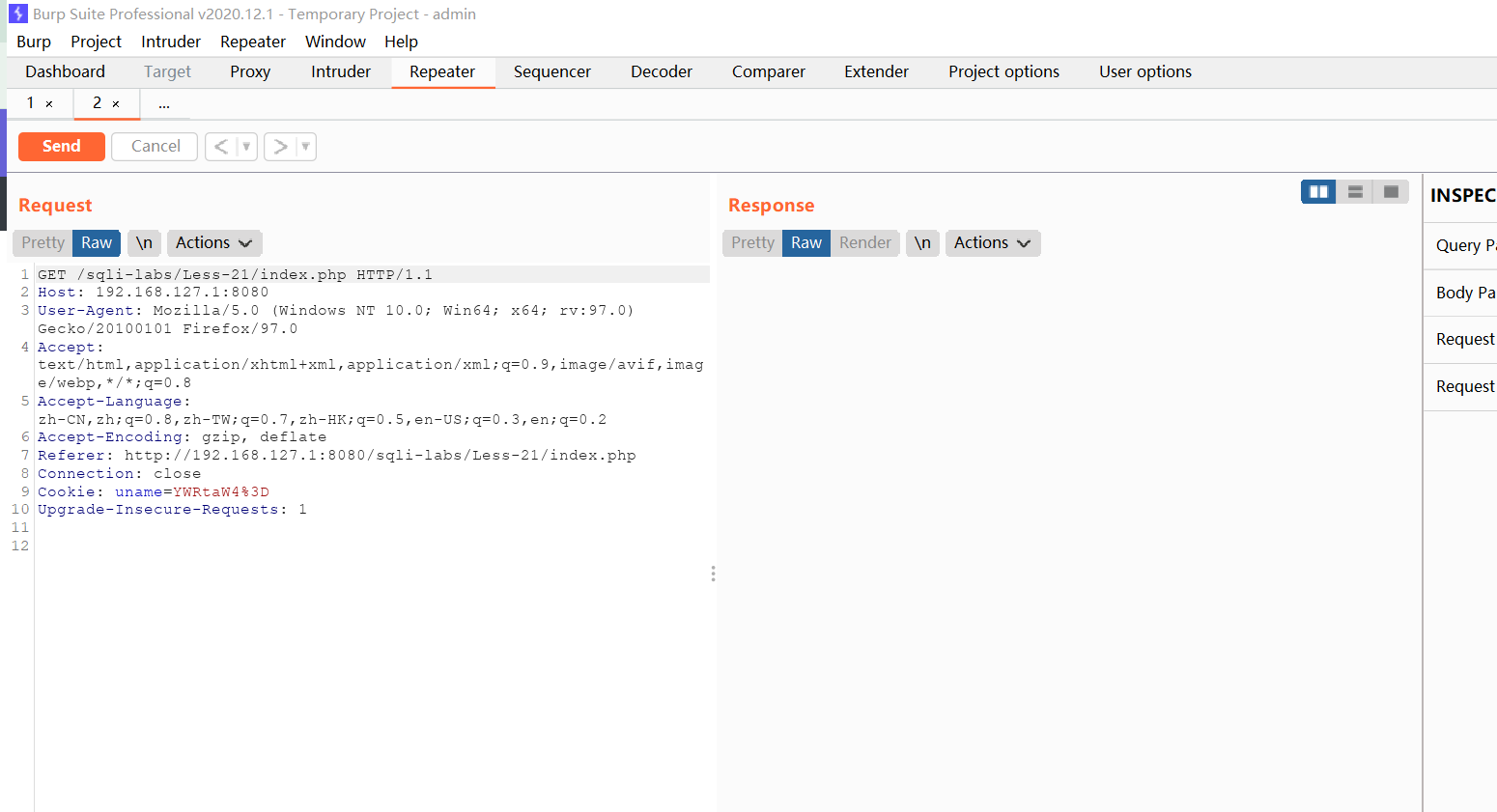Toggle \n non-printable characters in the Request panel
The width and height of the screenshot is (1497, 812).
point(144,243)
